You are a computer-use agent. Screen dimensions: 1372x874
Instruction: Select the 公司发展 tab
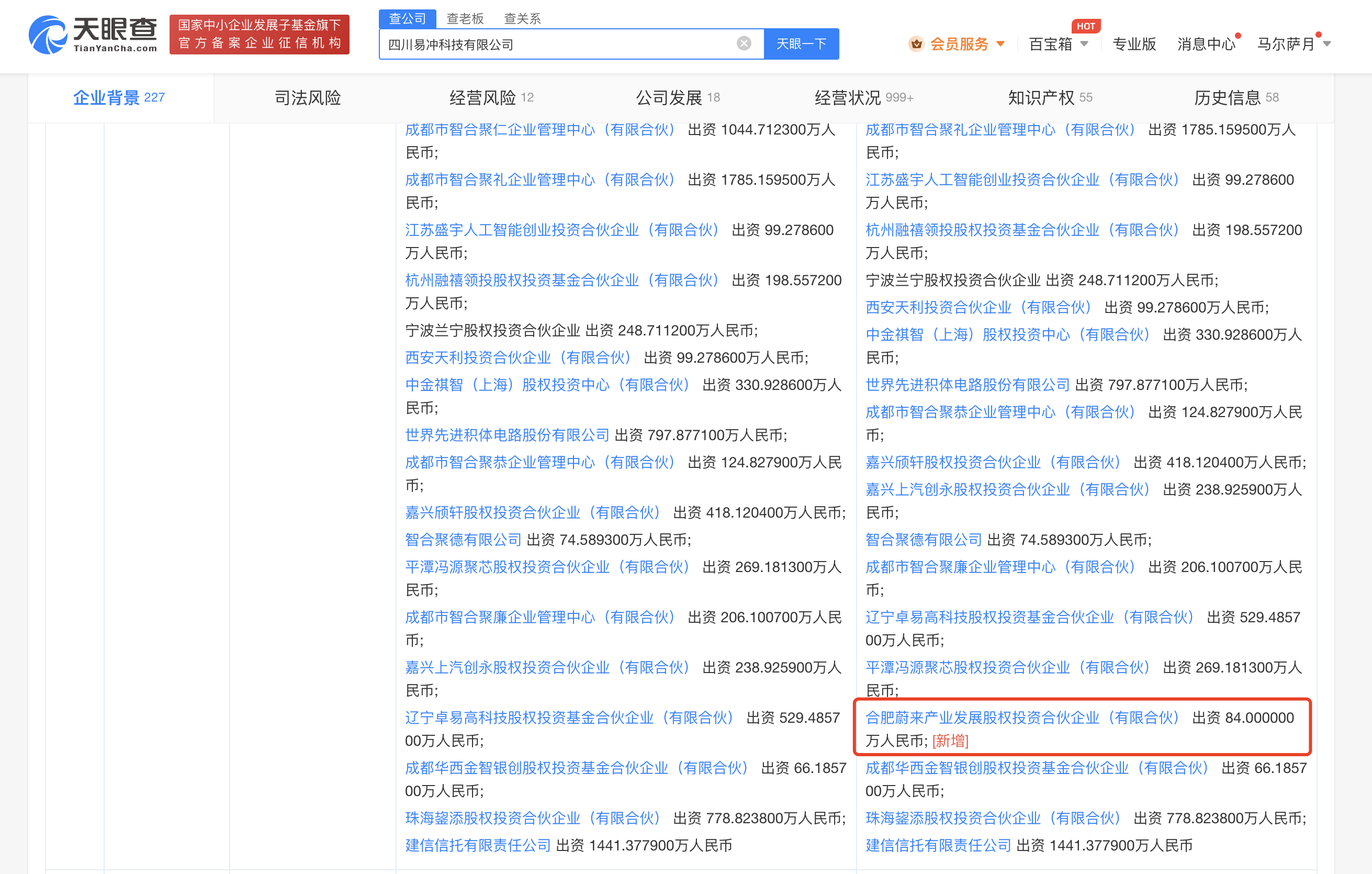tap(678, 97)
